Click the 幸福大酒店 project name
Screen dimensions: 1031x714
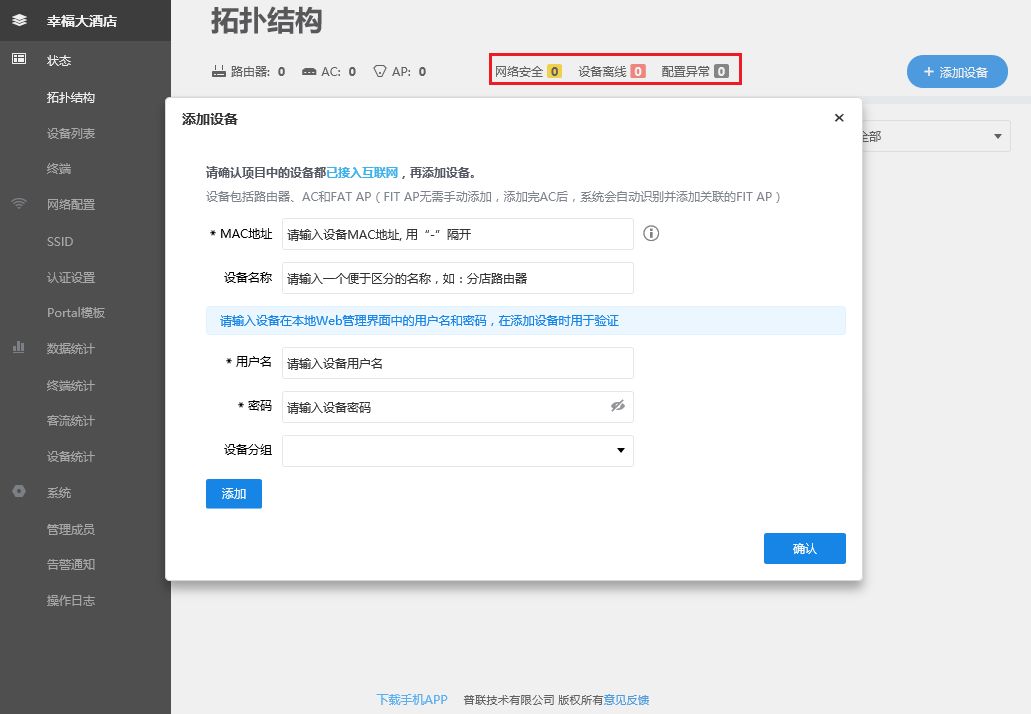[x=82, y=21]
